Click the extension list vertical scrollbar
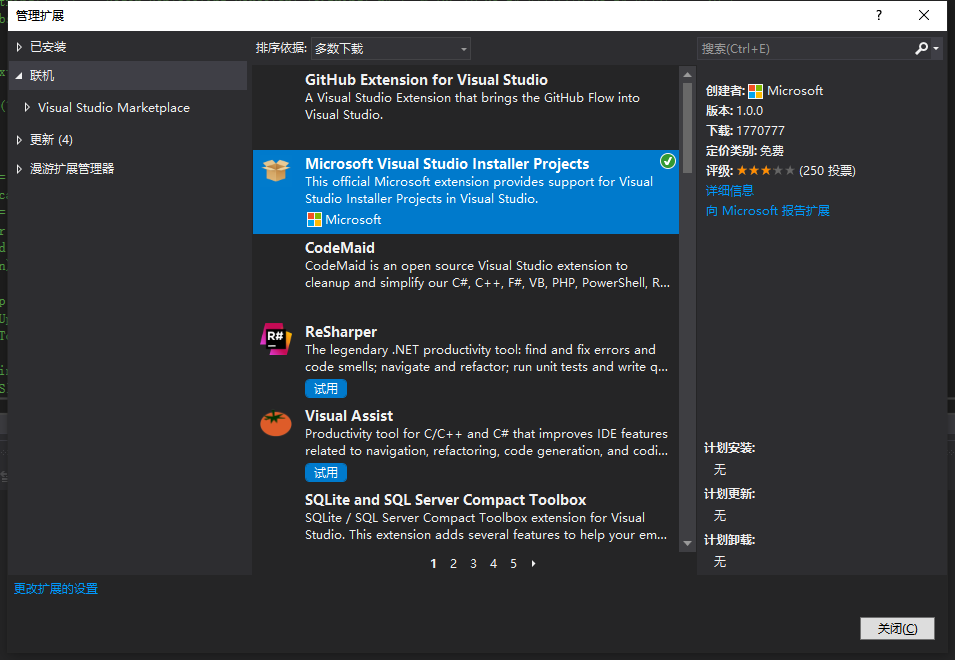The image size is (955, 660). pos(687,300)
